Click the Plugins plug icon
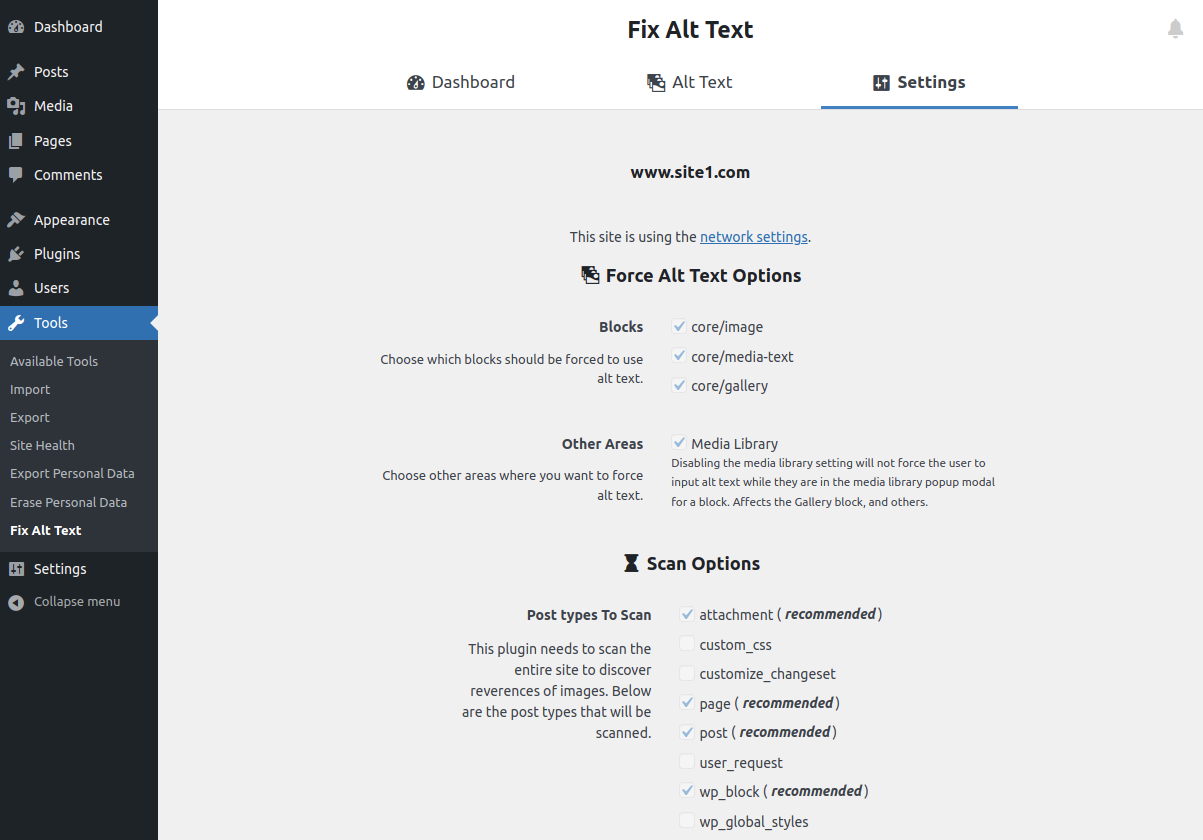This screenshot has width=1203, height=840. (16, 254)
